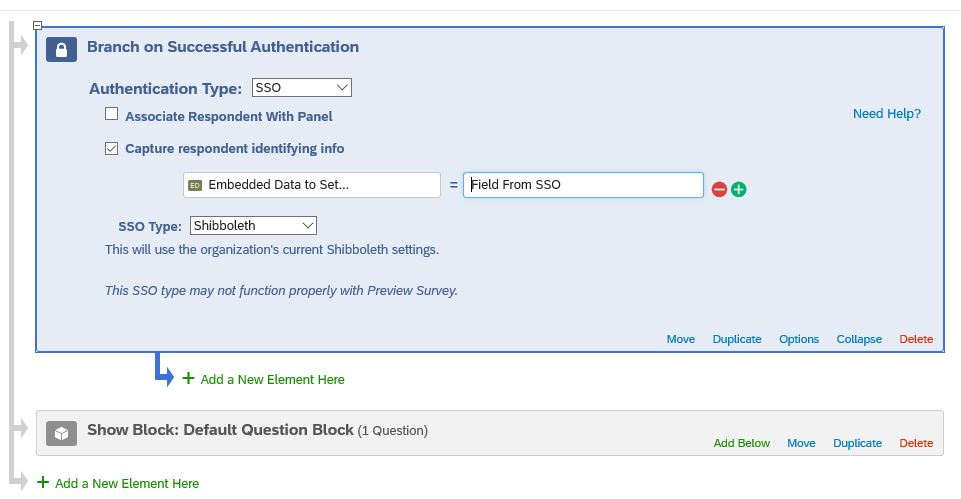Click Collapse on the Authentication branch
961x499 pixels.
click(x=859, y=339)
